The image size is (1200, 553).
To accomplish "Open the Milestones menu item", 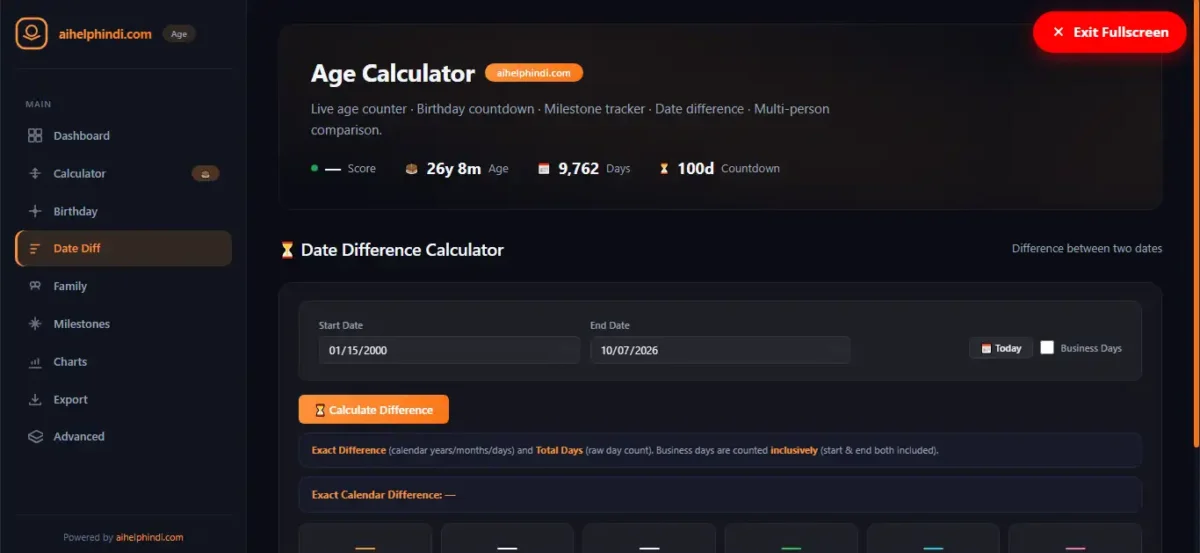I will 123,324.
